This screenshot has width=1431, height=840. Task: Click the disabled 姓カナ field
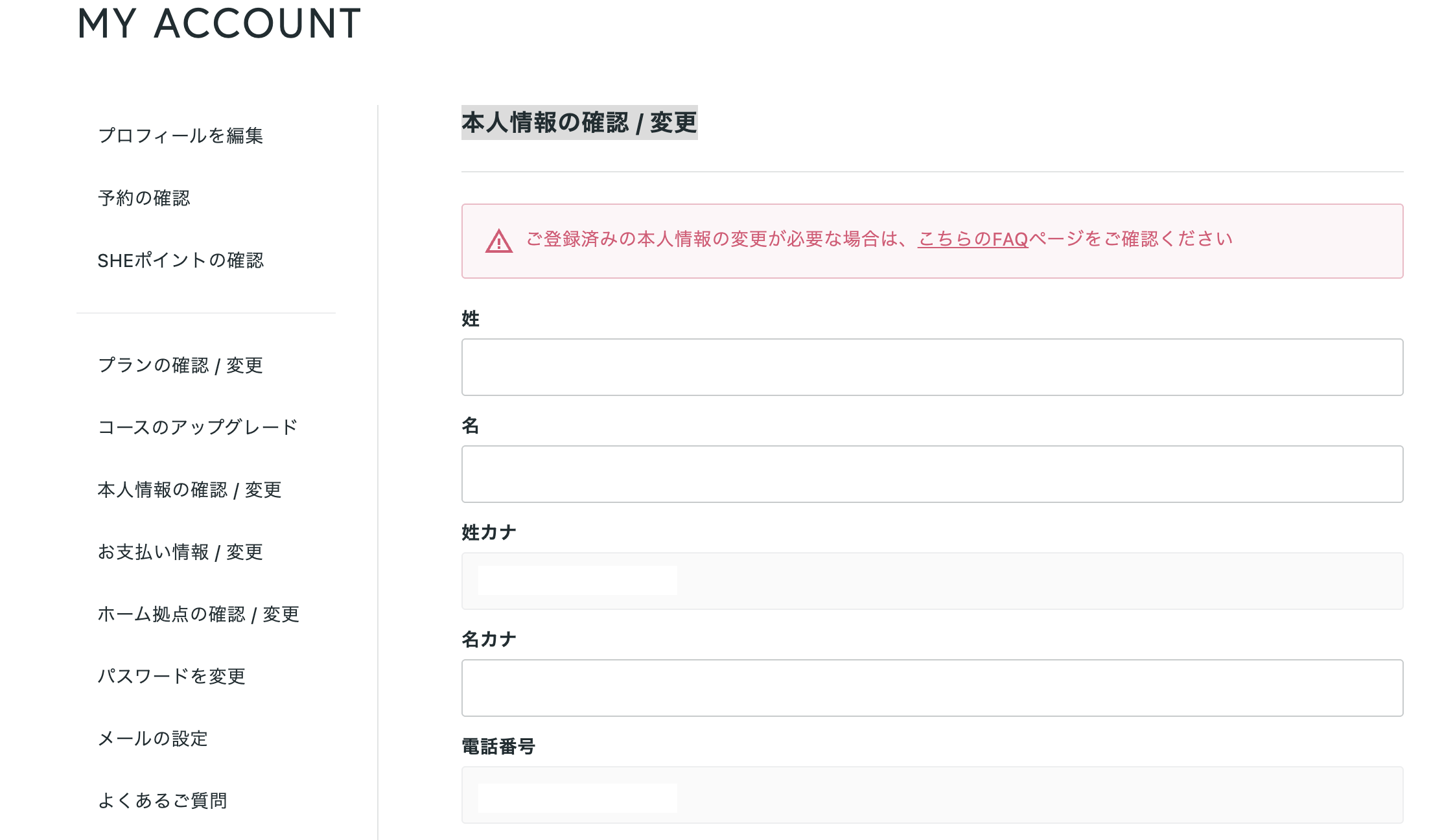[x=932, y=581]
